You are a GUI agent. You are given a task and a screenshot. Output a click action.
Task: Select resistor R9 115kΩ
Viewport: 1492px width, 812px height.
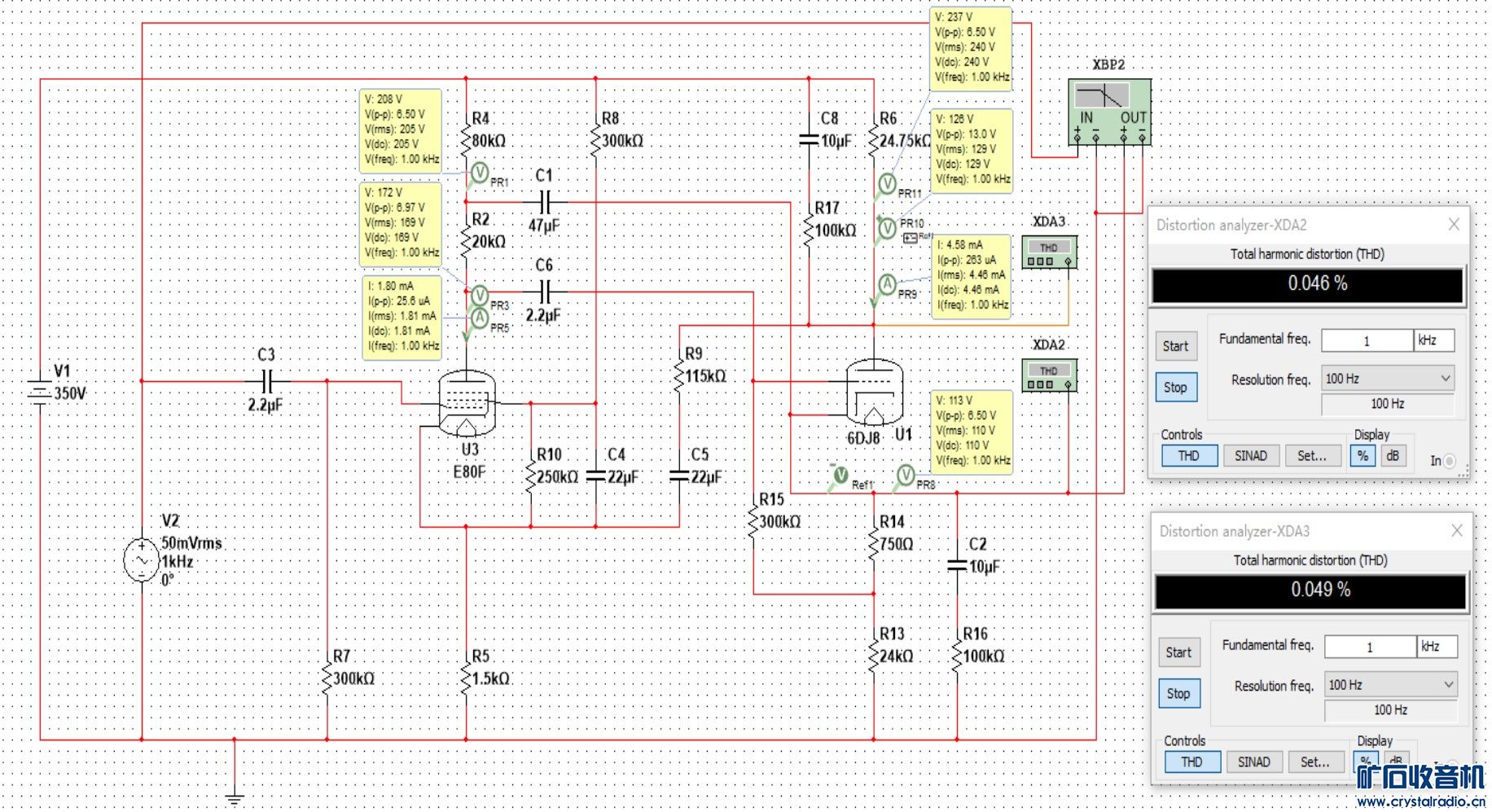[679, 375]
